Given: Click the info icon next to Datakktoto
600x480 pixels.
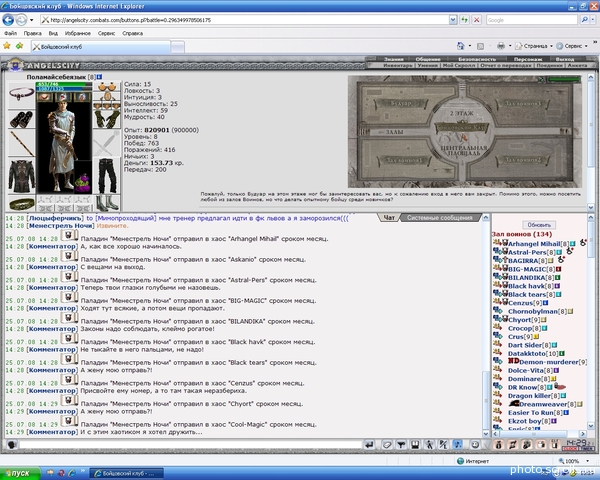Looking at the screenshot, I should 562,354.
